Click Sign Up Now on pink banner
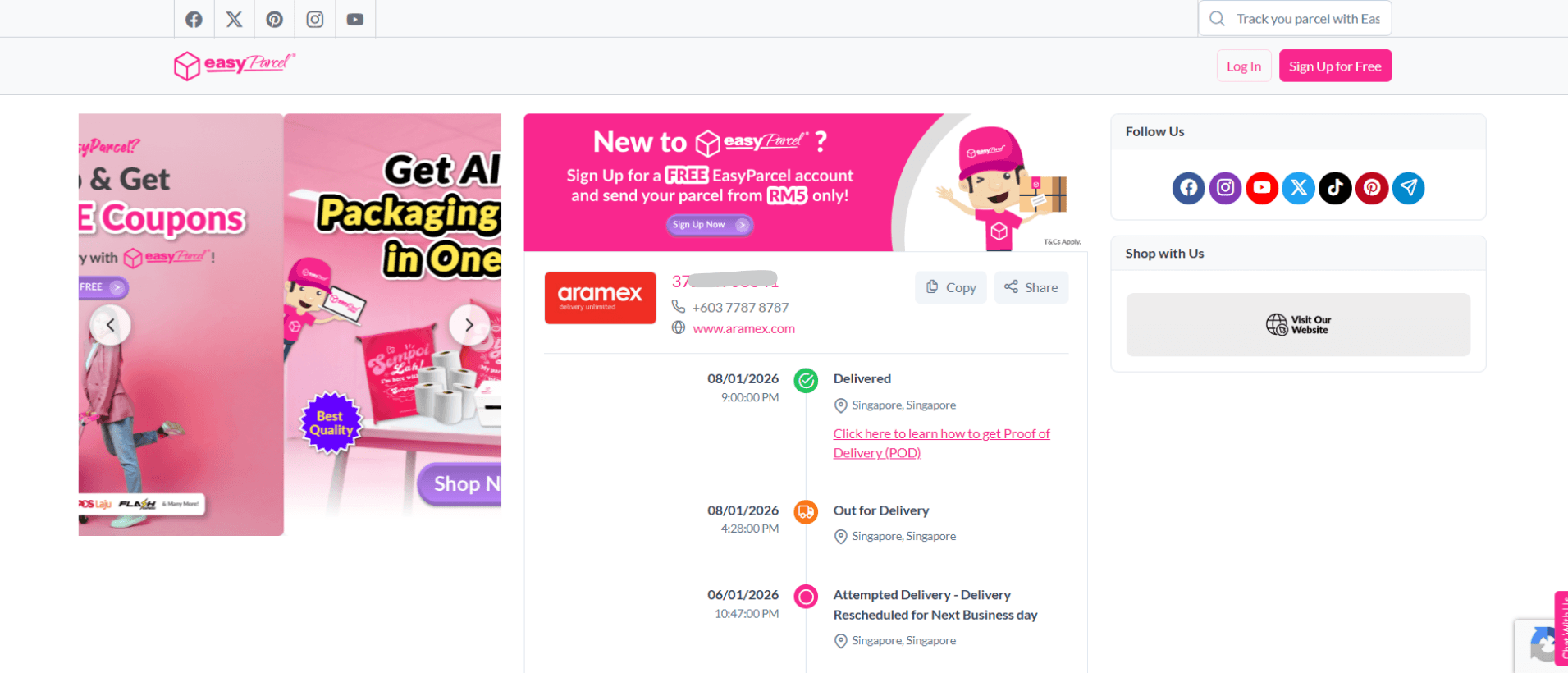Viewport: 1568px width, 673px height. 710,225
